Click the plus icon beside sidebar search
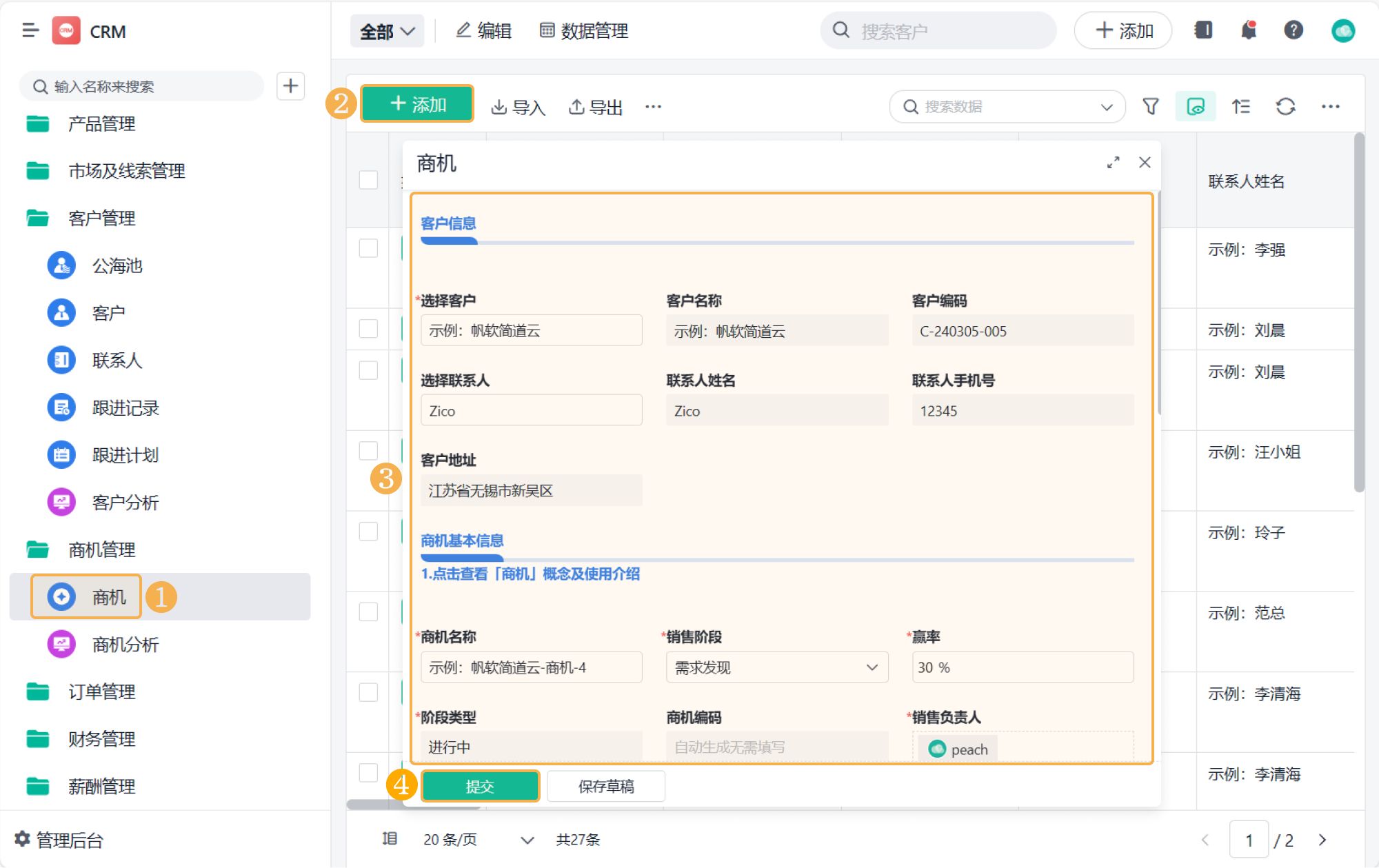Screen dimensions: 1379x868 [290, 86]
